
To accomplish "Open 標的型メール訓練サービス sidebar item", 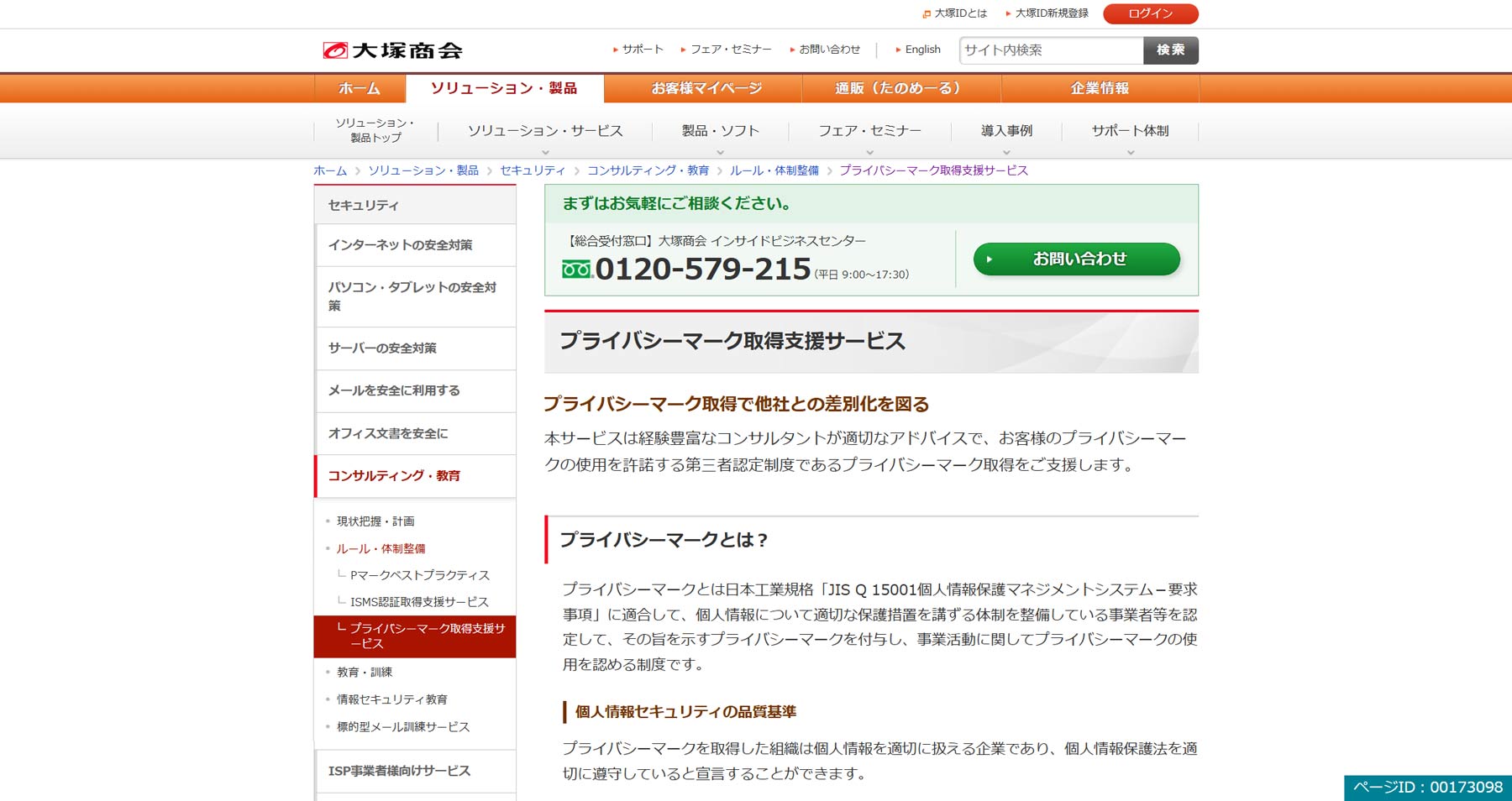I will pos(403,727).
